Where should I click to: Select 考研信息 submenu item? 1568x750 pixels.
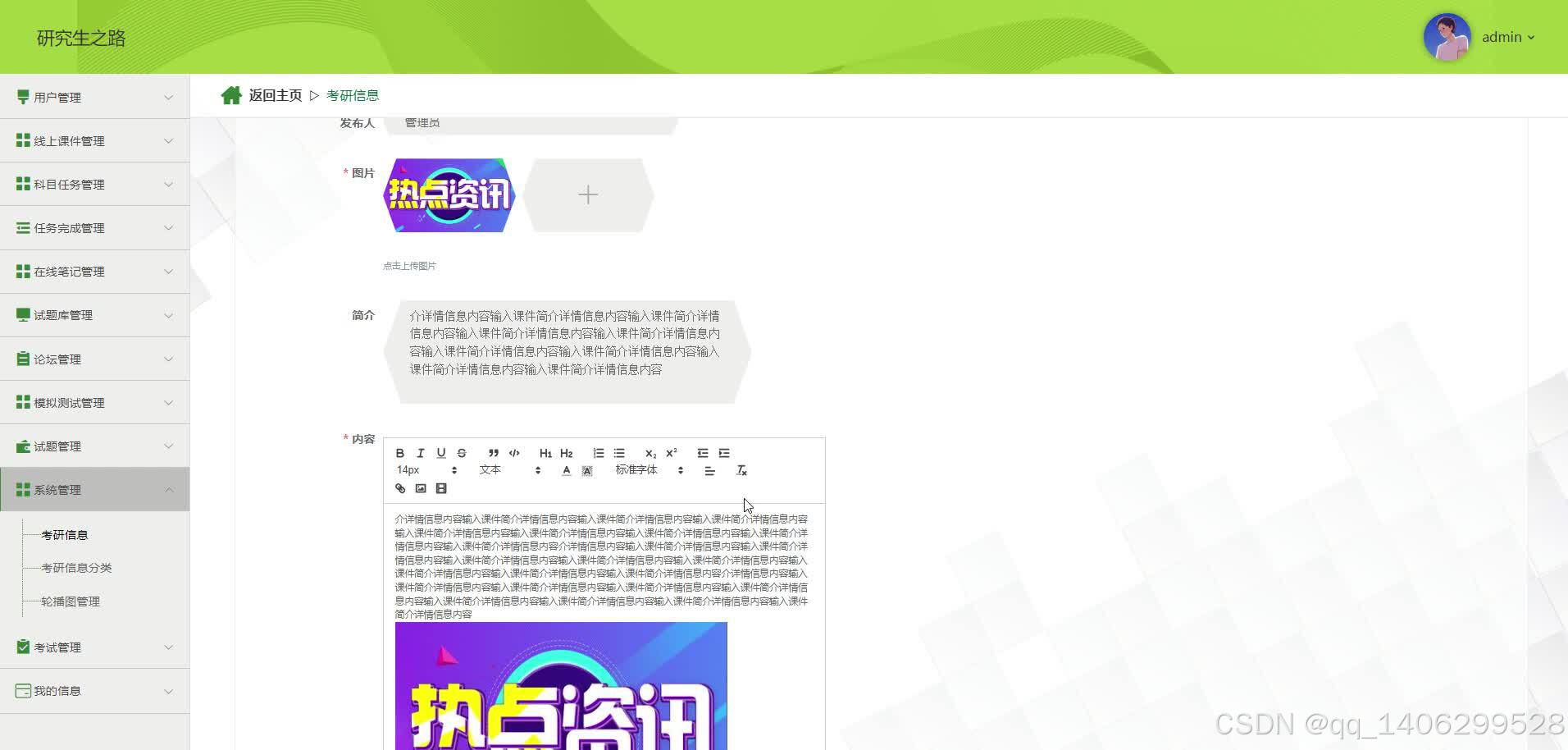[x=65, y=534]
